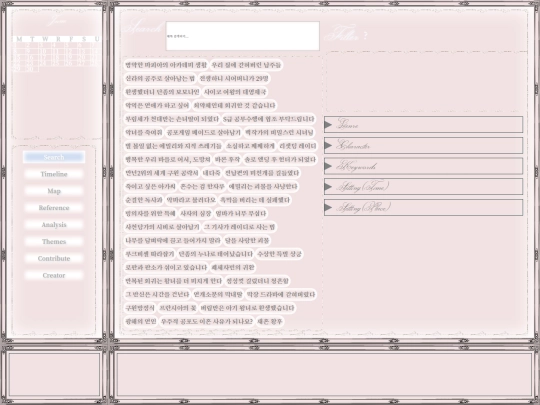The height and width of the screenshot is (405, 540).
Task: Click the tag 광해의 연인
Action: pyautogui.click(x=141, y=321)
